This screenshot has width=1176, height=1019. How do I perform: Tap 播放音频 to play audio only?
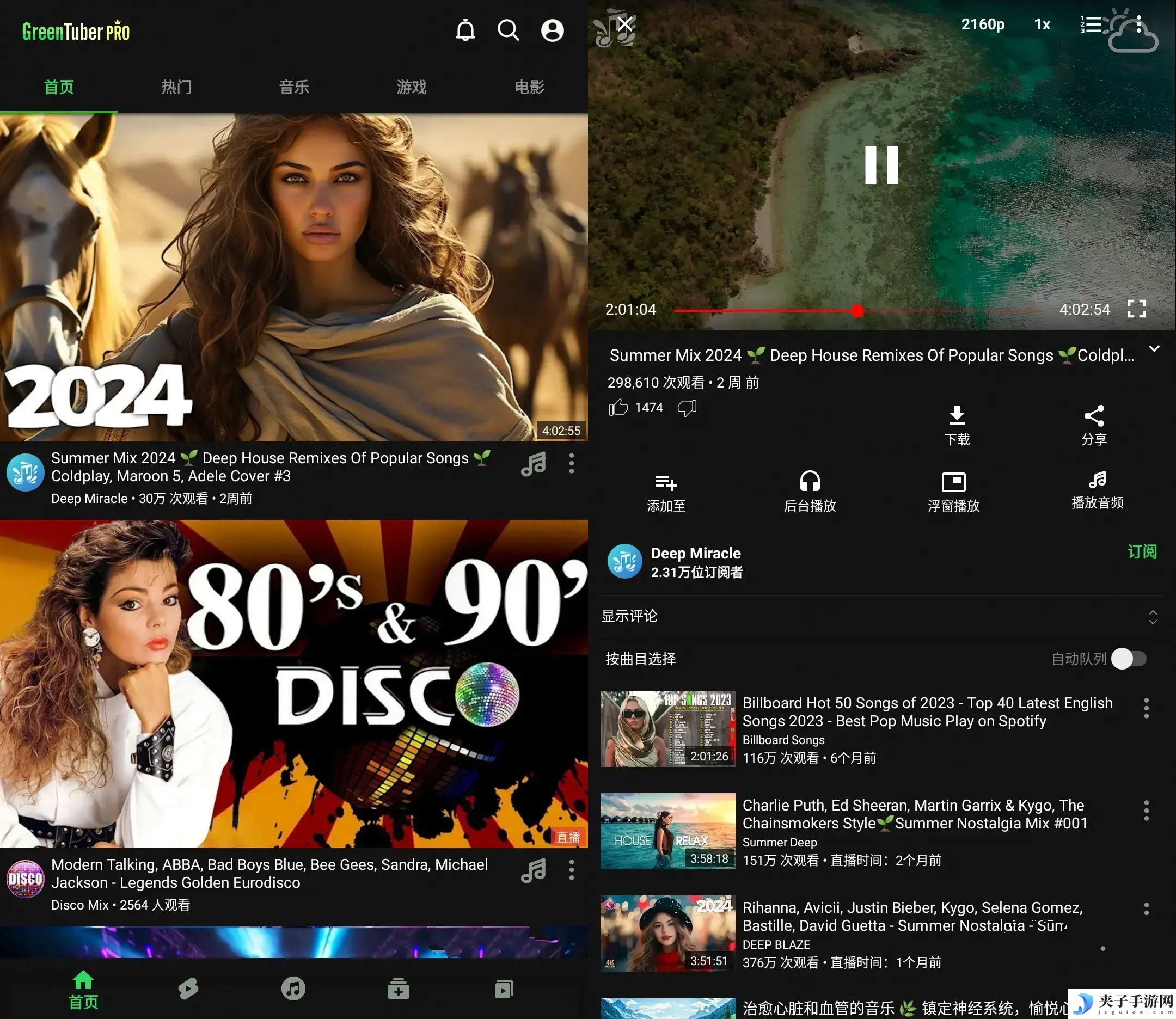[1097, 491]
